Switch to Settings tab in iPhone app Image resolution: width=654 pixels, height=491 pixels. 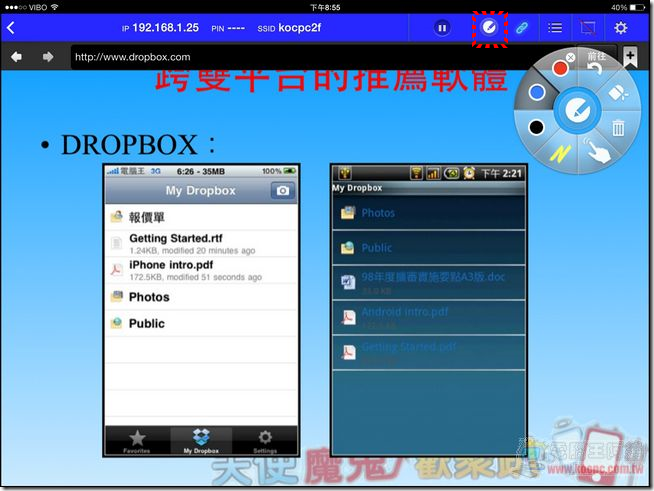point(265,441)
